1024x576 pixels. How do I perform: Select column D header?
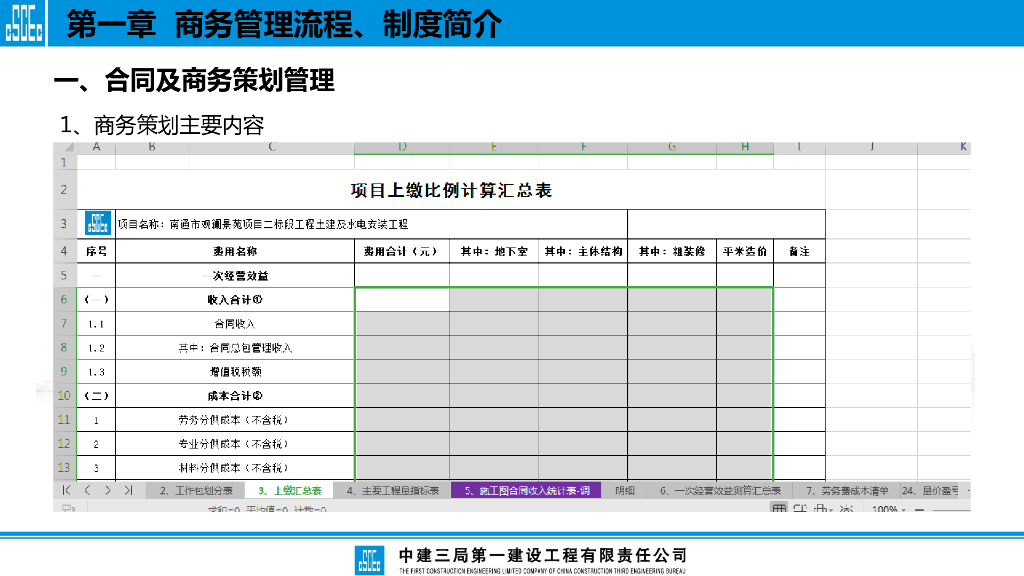point(402,147)
